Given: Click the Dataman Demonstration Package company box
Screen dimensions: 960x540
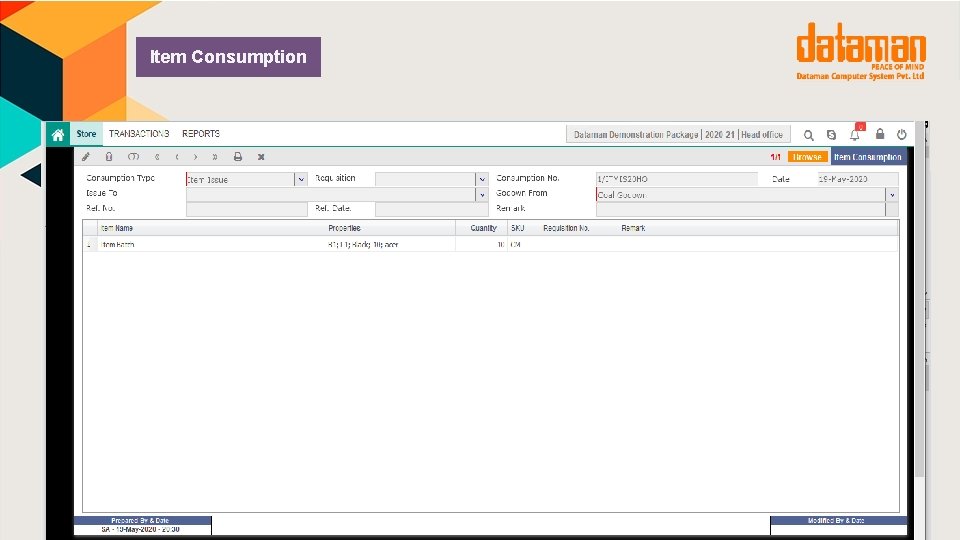Looking at the screenshot, I should [678, 134].
